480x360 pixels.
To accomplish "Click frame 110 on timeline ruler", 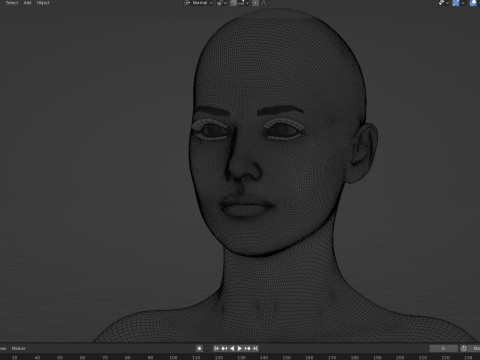I will (196, 357).
